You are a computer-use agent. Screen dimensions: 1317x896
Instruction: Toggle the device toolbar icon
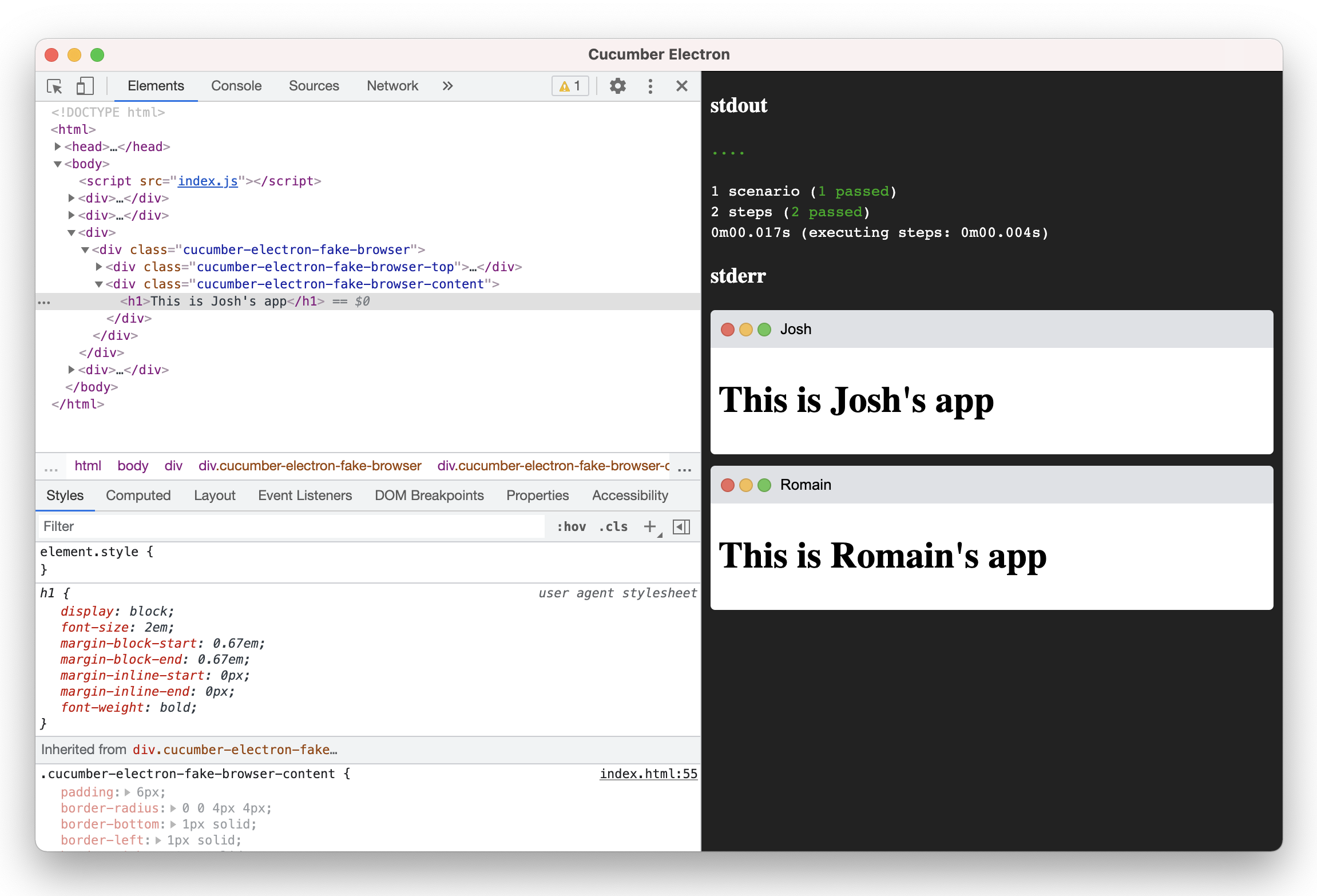coord(85,86)
